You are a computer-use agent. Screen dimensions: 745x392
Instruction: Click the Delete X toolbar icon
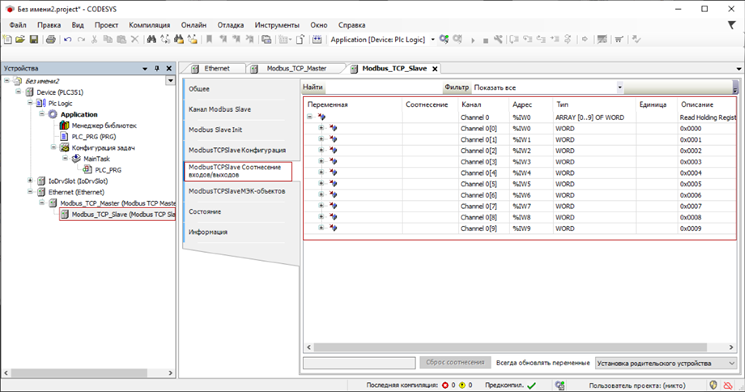click(x=135, y=39)
